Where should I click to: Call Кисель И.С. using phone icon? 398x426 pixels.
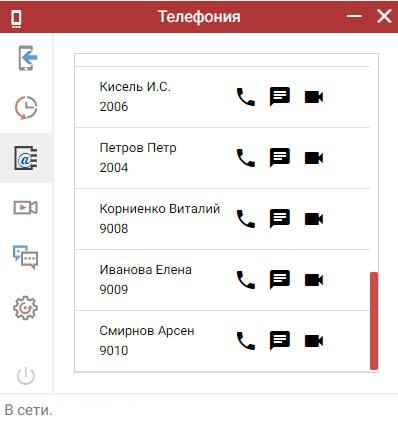246,97
